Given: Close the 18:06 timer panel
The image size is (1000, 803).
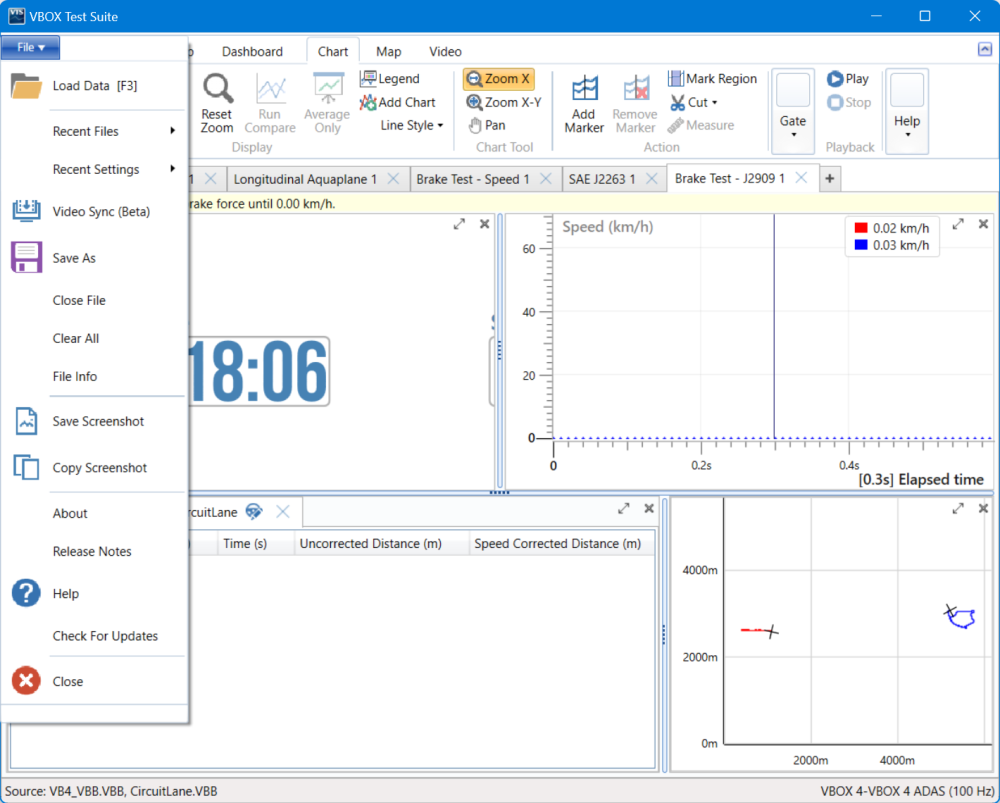Looking at the screenshot, I should click(x=485, y=225).
